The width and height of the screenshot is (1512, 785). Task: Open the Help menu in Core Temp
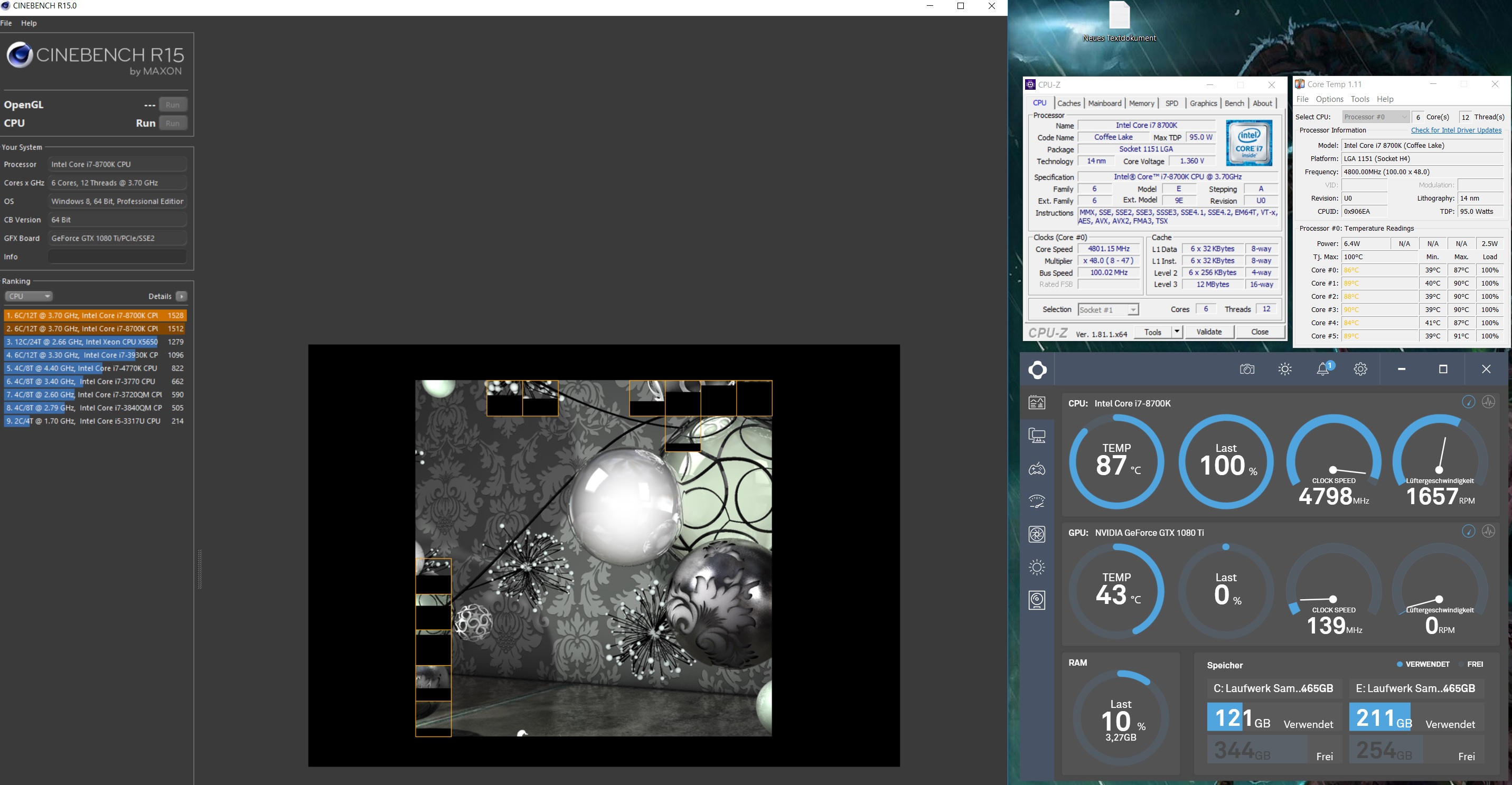[1385, 99]
